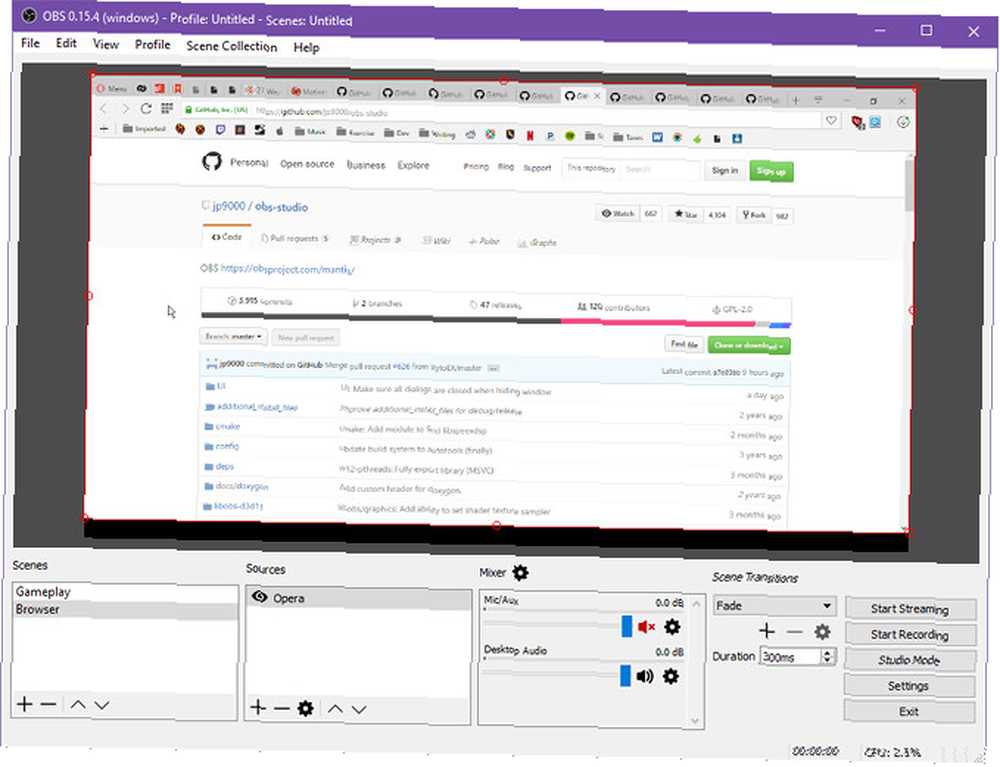The image size is (1000, 767).
Task: Remove the selected scene with minus
Action: (48, 704)
